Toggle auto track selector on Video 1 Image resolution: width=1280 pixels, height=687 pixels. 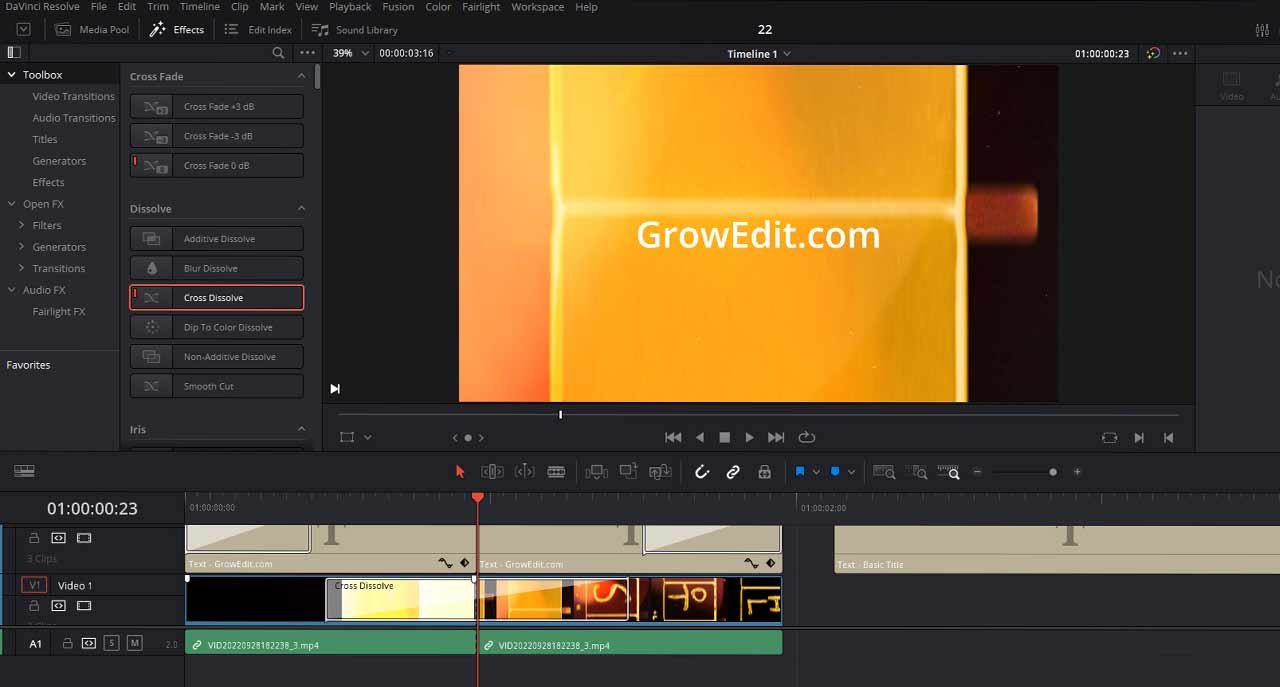59,606
